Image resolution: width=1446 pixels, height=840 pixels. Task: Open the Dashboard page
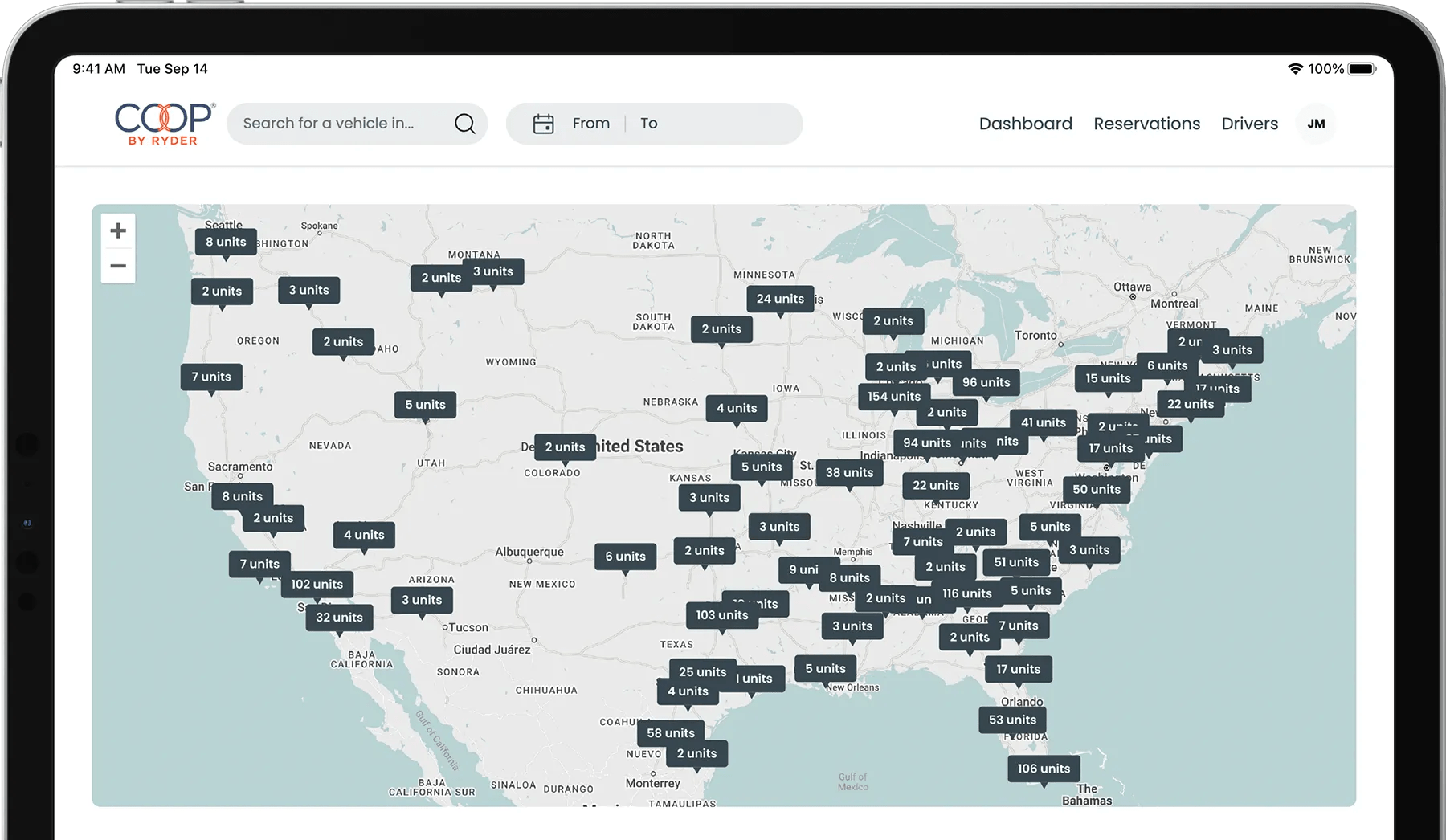click(1026, 124)
